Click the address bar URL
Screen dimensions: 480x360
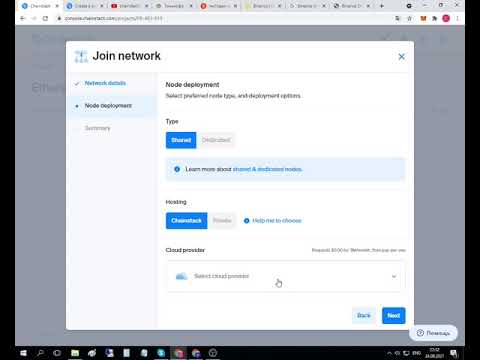point(114,18)
